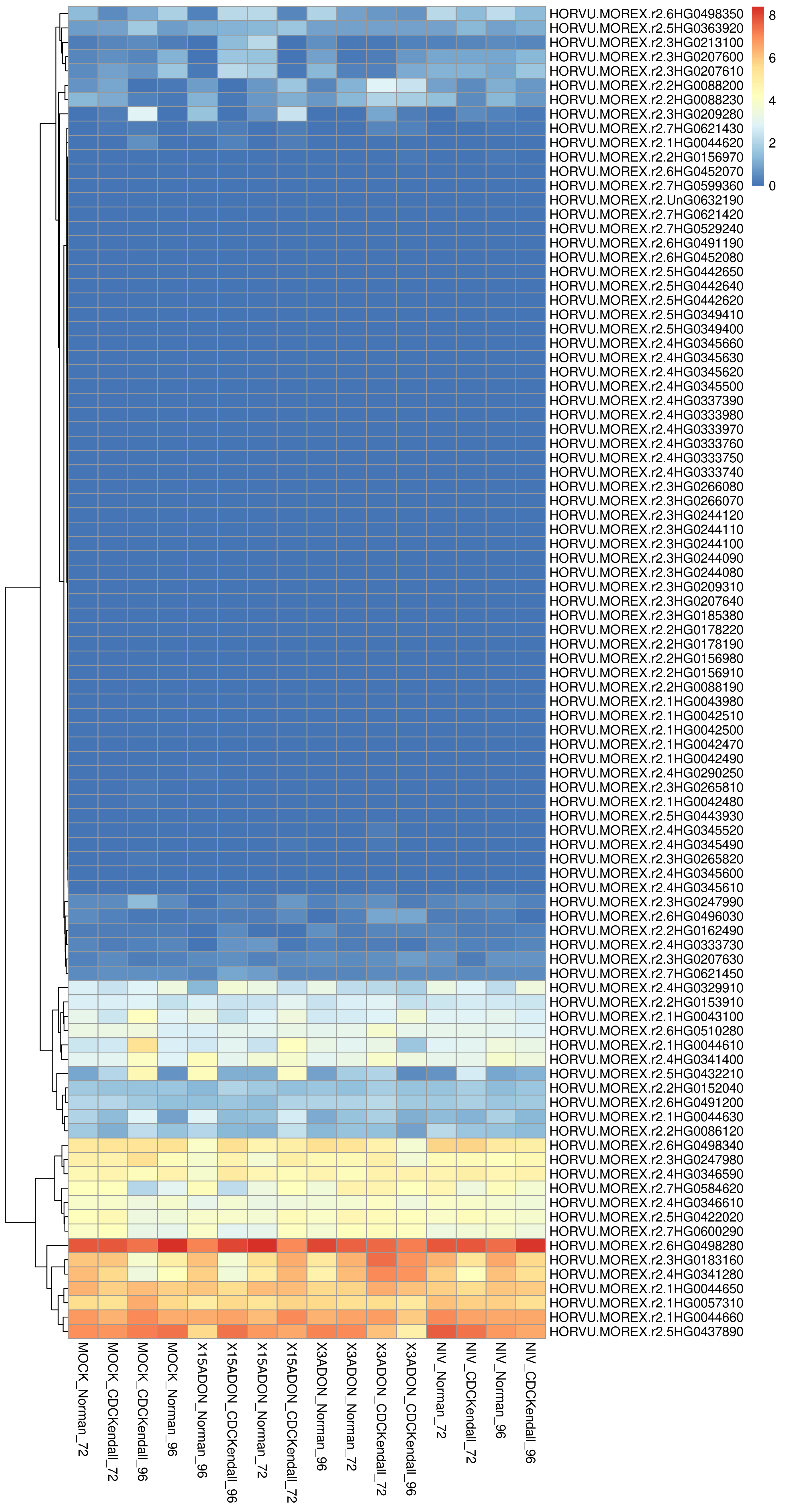Click gene label HORVU.MOREX.r2.3HG0244090
792x1512 pixels.
coord(646,558)
